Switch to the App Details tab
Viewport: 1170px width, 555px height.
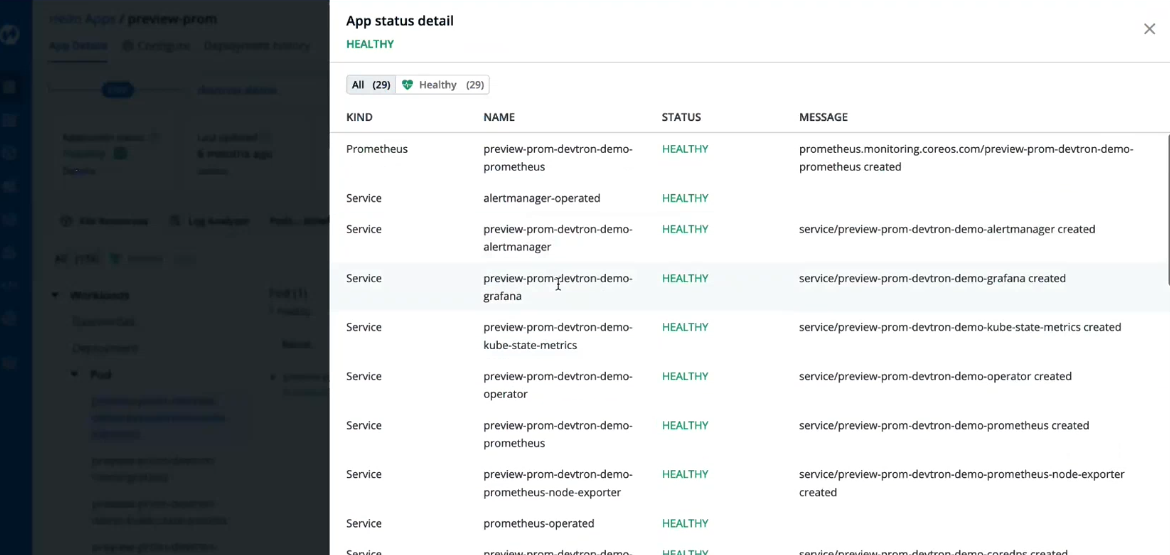[x=78, y=46]
